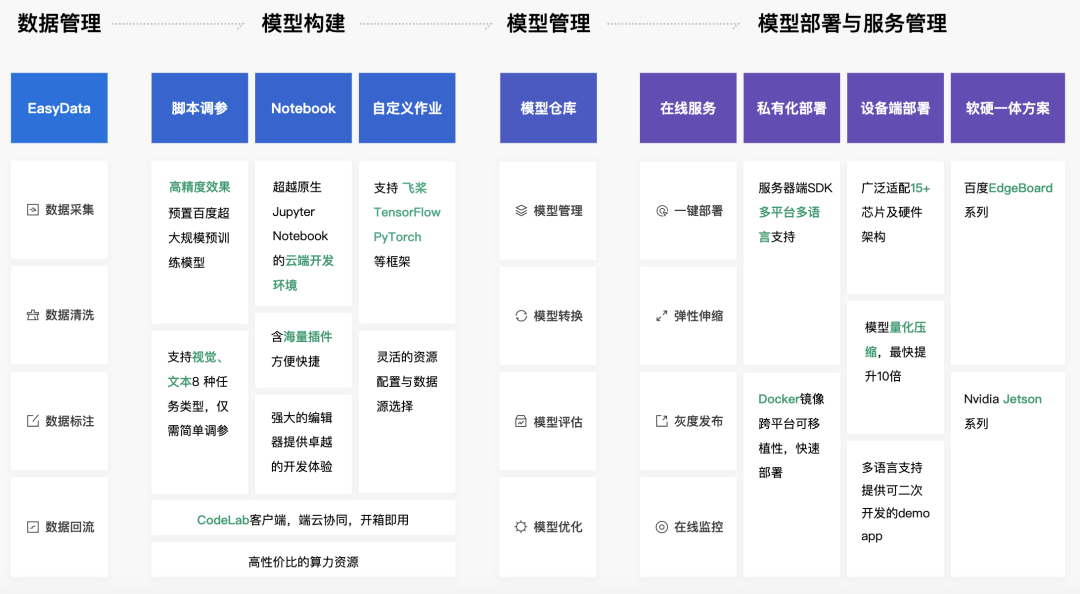Open the 模型仓库 tile

(548, 108)
